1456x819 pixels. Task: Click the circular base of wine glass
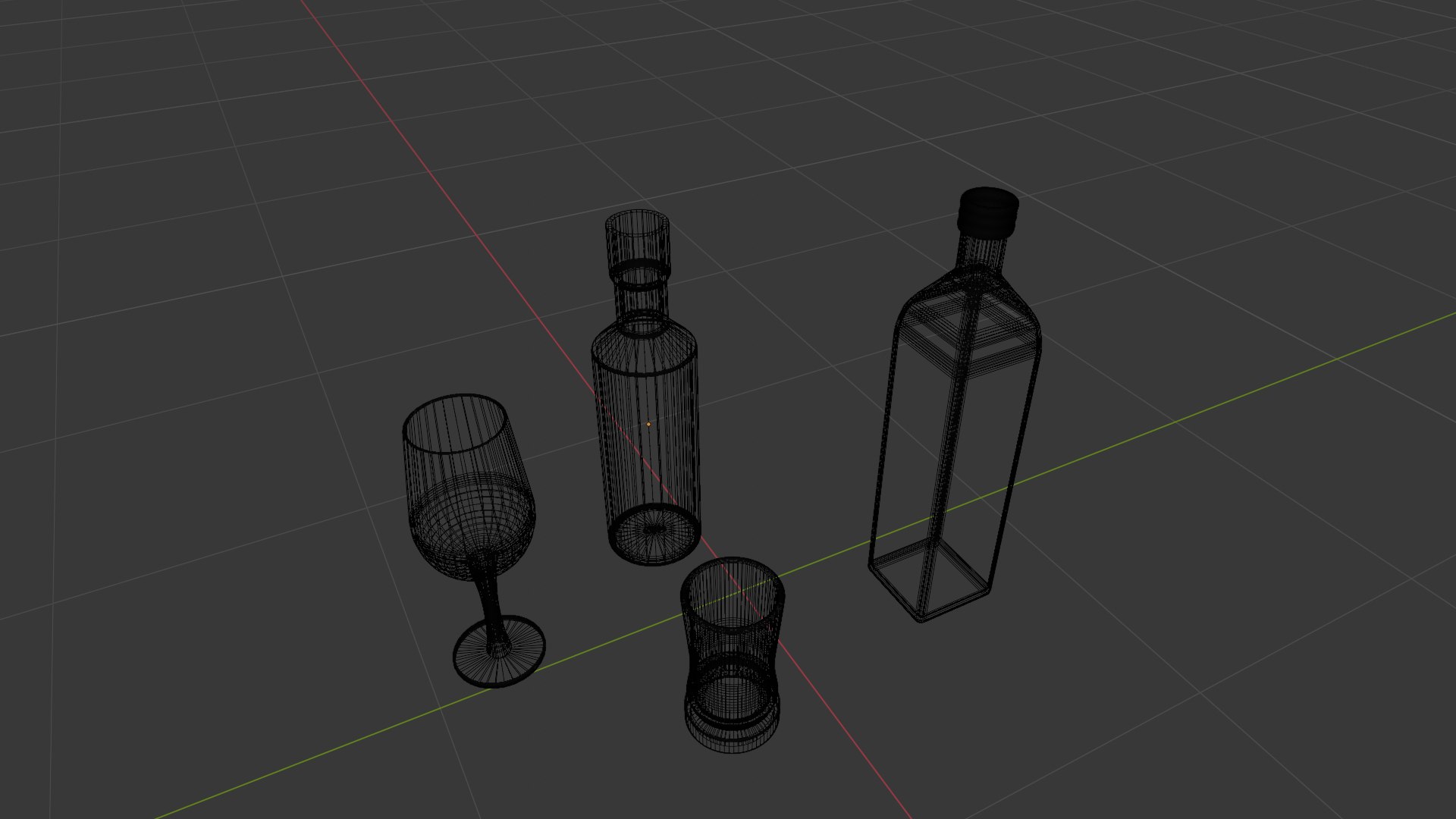tap(499, 651)
